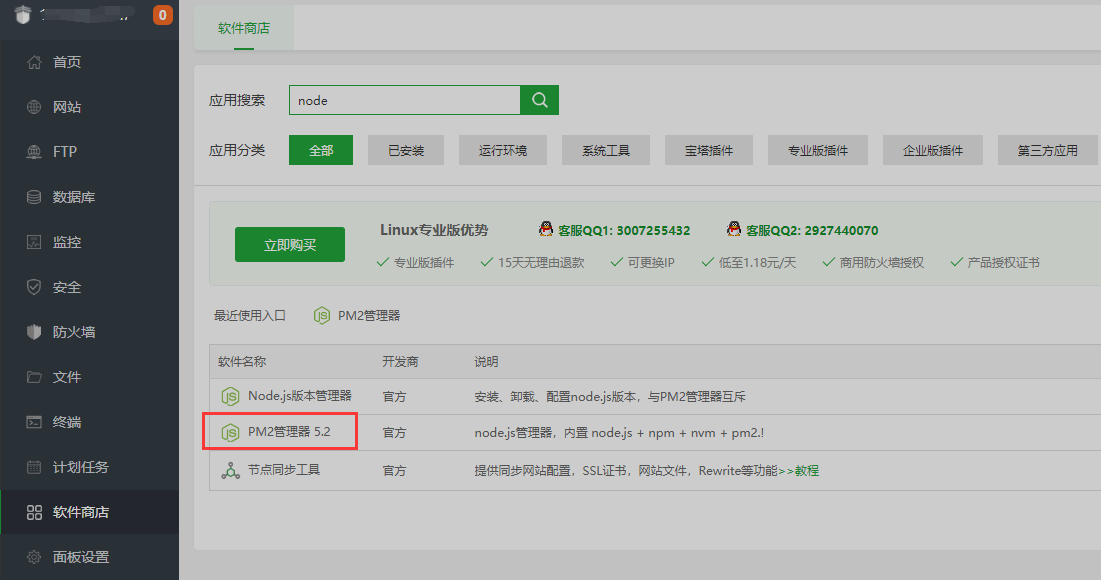The height and width of the screenshot is (580, 1101).
Task: Click Node.js版本管理器 software name
Action: click(x=300, y=396)
